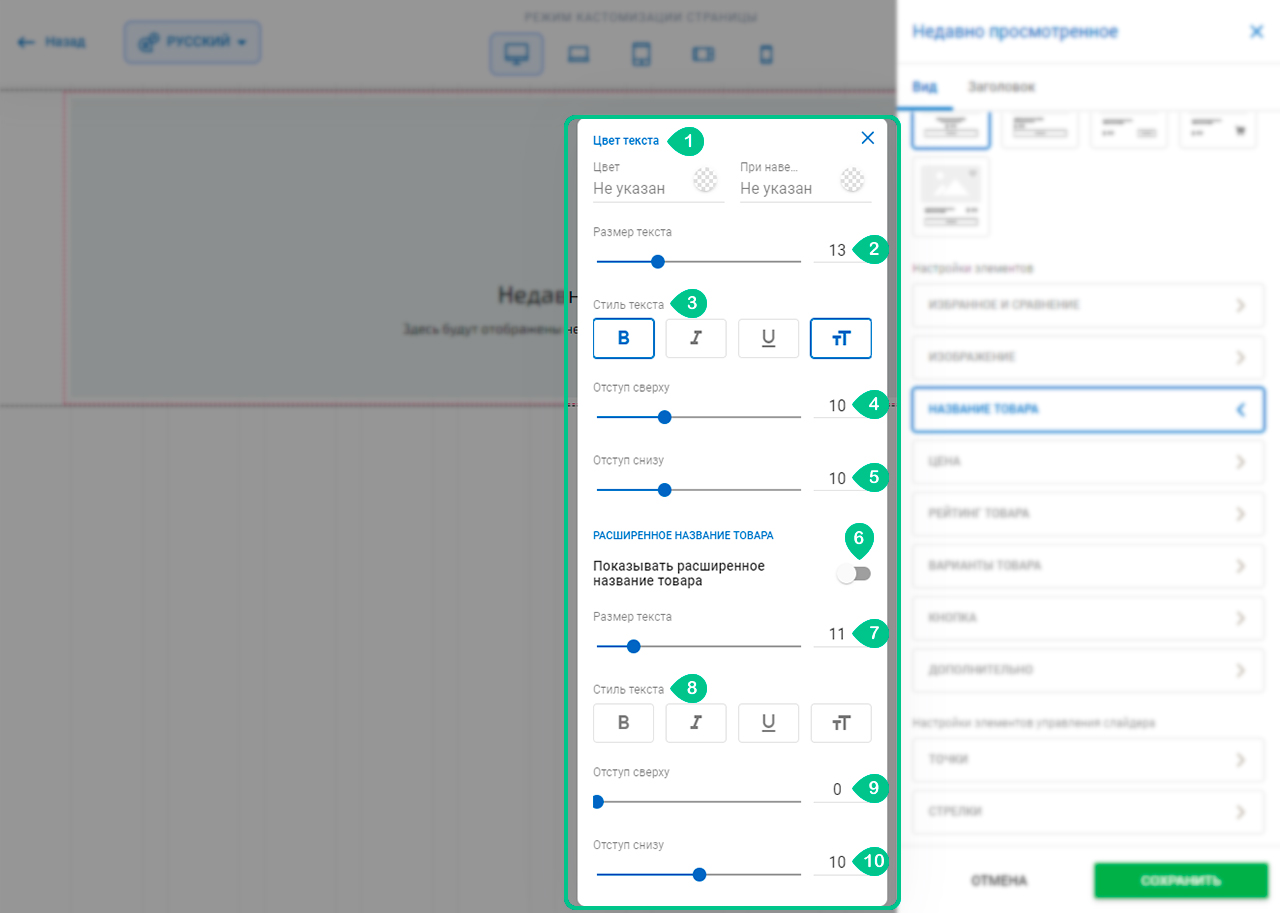Click the first Отступ сверху slider set to 10
The image size is (1280, 913).
click(698, 417)
